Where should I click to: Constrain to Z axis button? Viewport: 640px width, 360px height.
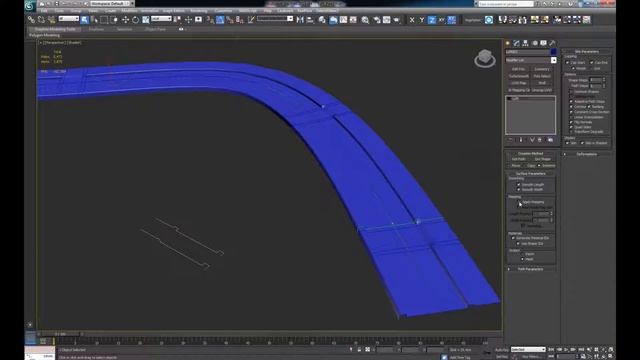432,20
